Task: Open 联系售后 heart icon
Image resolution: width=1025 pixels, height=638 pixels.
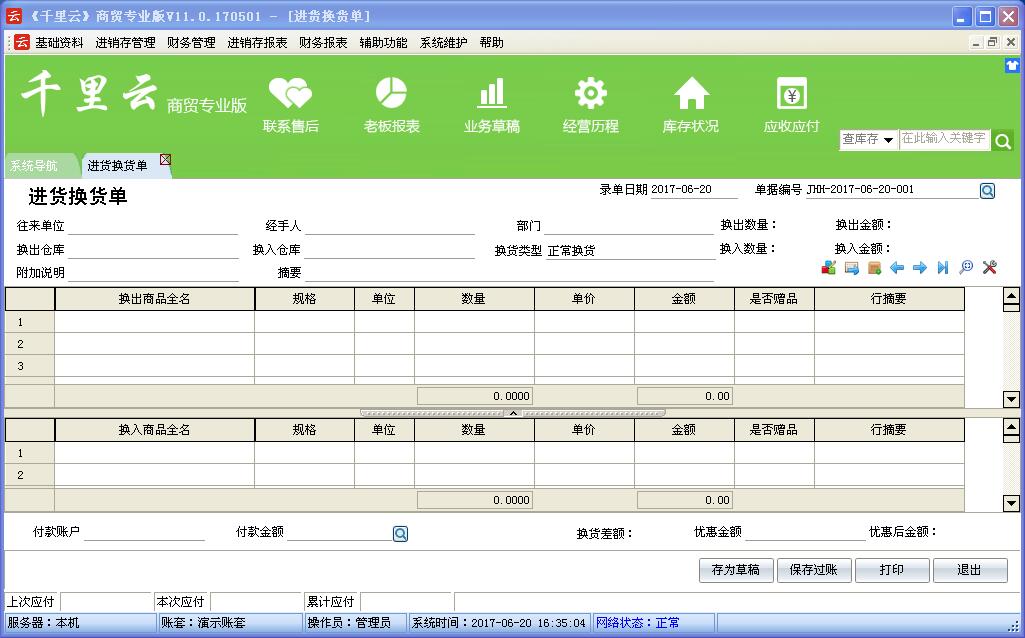Action: tap(290, 94)
